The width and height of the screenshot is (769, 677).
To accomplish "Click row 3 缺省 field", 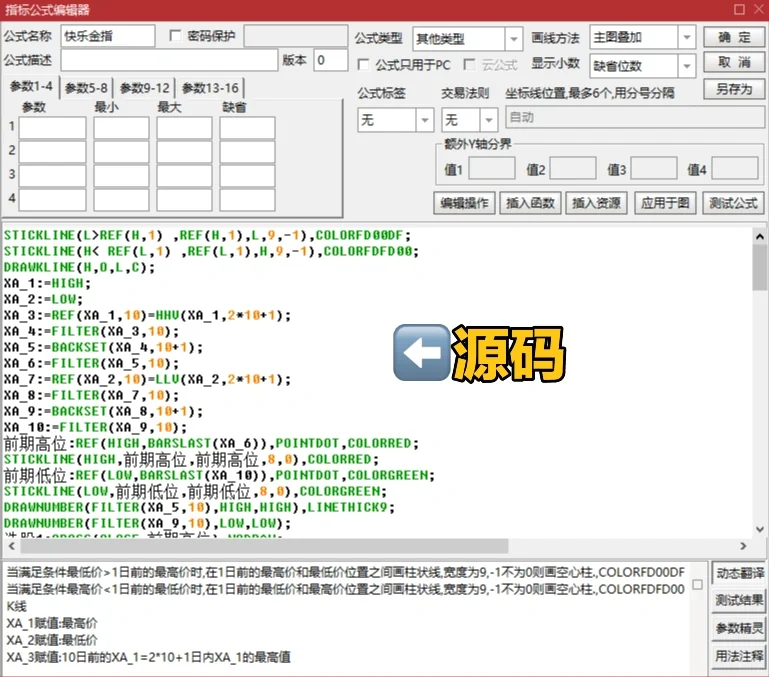I will click(247, 176).
